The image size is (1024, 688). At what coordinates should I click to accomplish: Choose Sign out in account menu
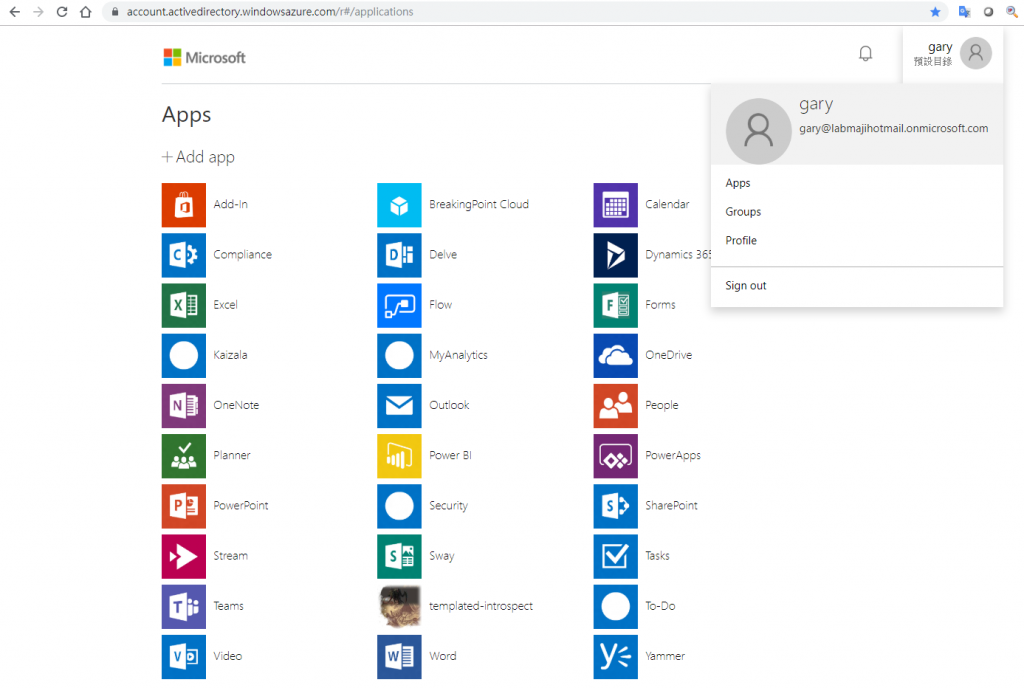(x=746, y=286)
